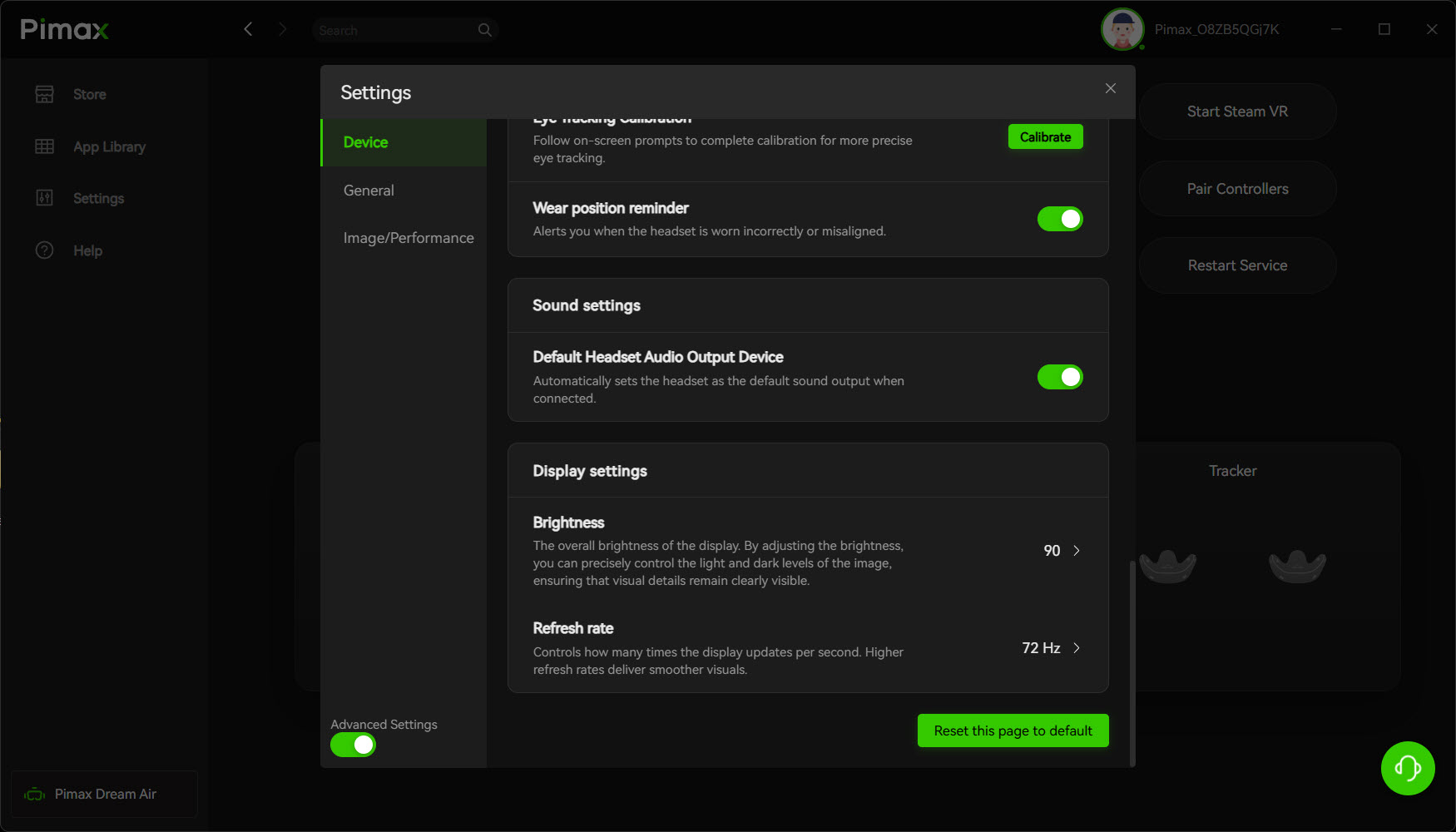Image resolution: width=1456 pixels, height=832 pixels.
Task: Click the Wear position reminder title
Action: click(x=611, y=208)
